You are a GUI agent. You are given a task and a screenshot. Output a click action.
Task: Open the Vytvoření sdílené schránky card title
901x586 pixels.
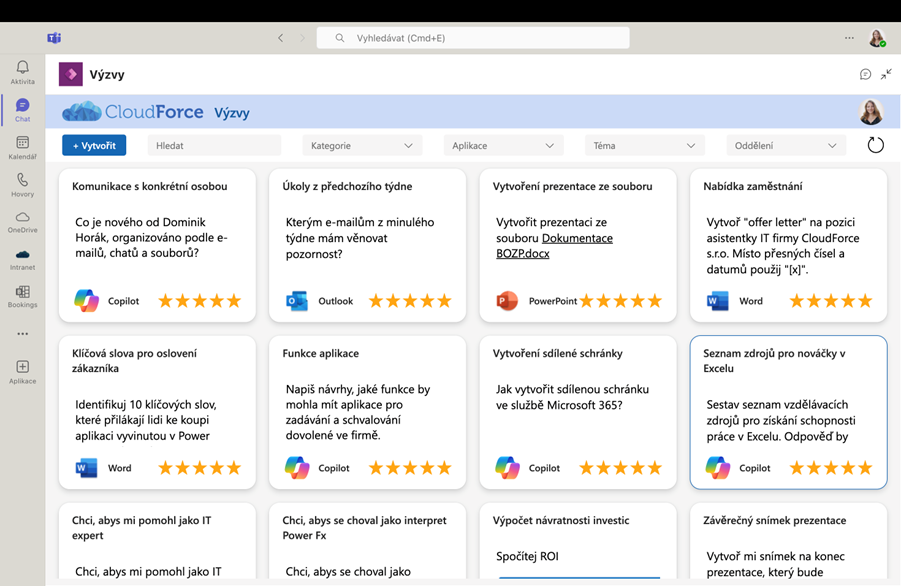[x=557, y=353]
